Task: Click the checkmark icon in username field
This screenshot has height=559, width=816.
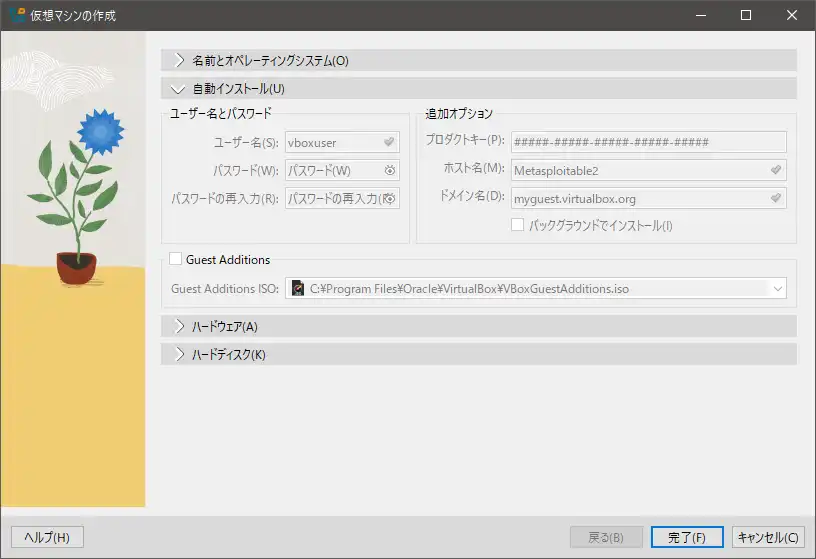Action: [x=389, y=142]
